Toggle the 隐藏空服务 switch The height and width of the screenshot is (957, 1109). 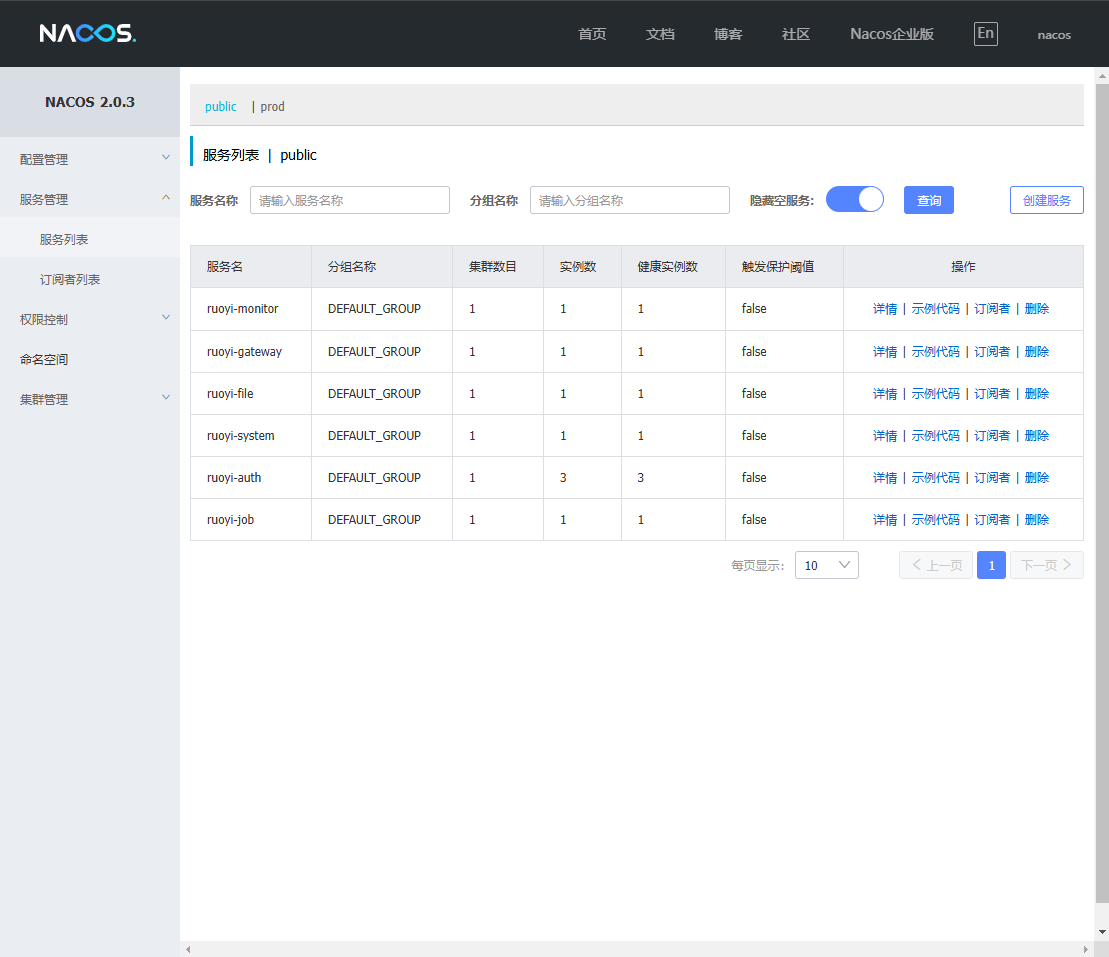pos(854,199)
